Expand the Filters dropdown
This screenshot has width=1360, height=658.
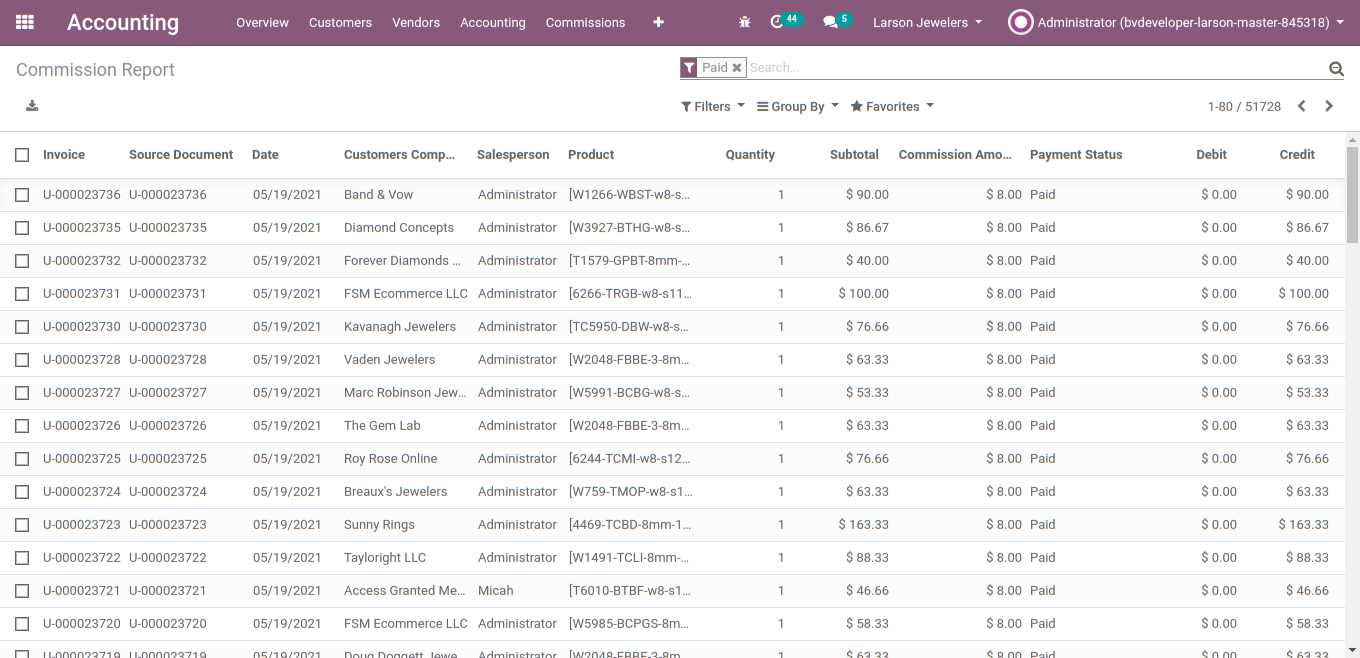pyautogui.click(x=713, y=107)
